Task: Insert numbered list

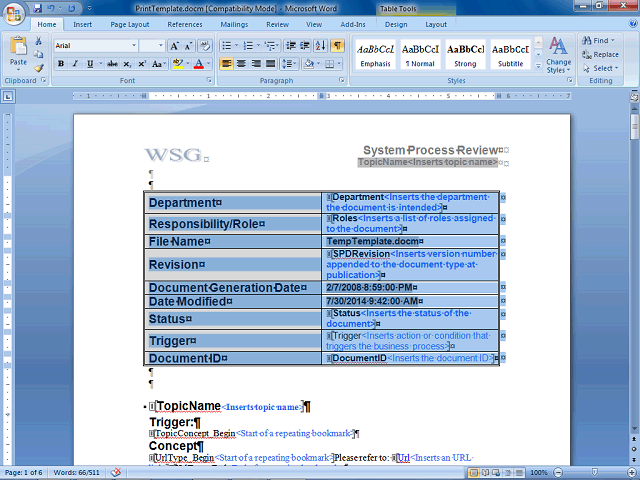Action: 248,46
